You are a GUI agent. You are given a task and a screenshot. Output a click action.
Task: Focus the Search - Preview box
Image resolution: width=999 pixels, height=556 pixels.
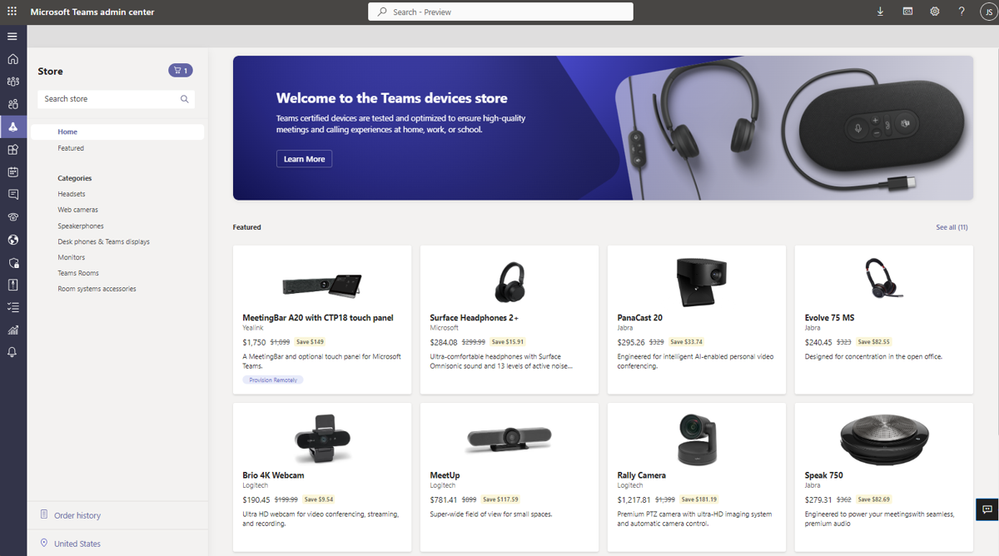[x=500, y=11]
